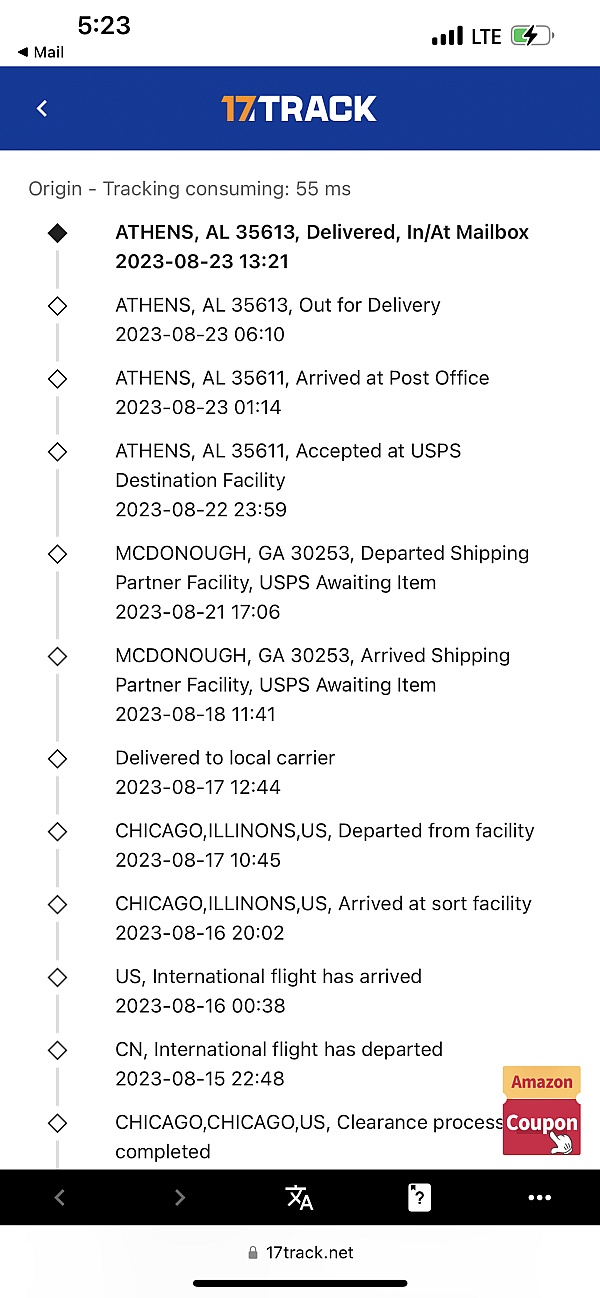This screenshot has height=1298, width=600.
Task: Tap International flight has arrived entry
Action: pyautogui.click(x=268, y=991)
